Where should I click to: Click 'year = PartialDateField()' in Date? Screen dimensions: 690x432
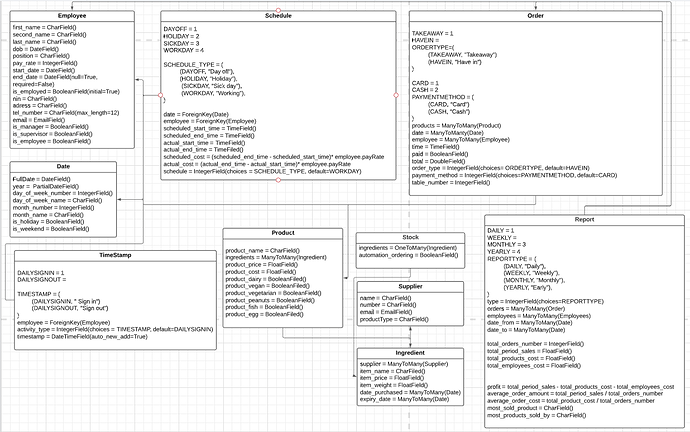tap(46, 187)
